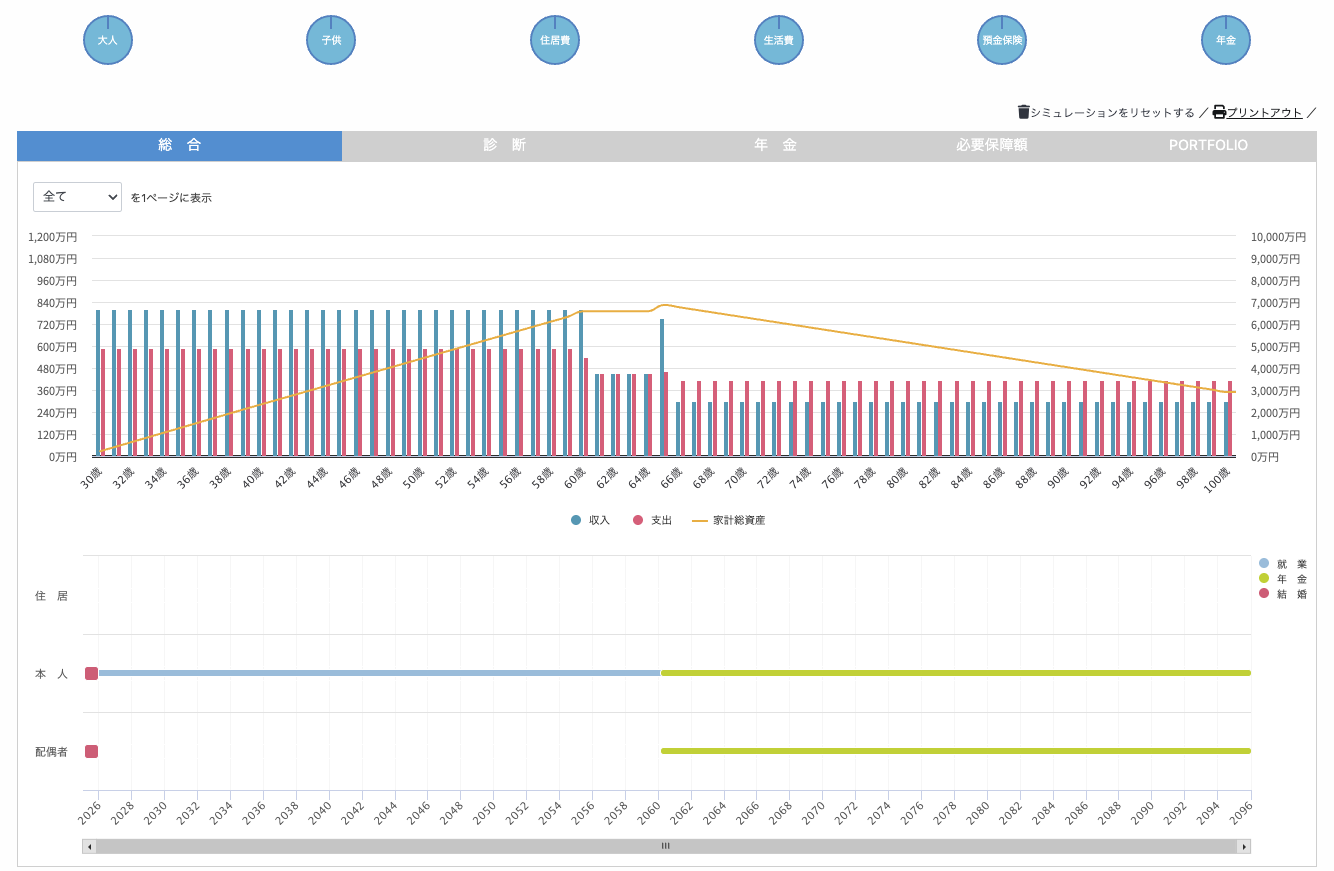
Task: Open the 生活費 circle icon
Action: point(779,41)
